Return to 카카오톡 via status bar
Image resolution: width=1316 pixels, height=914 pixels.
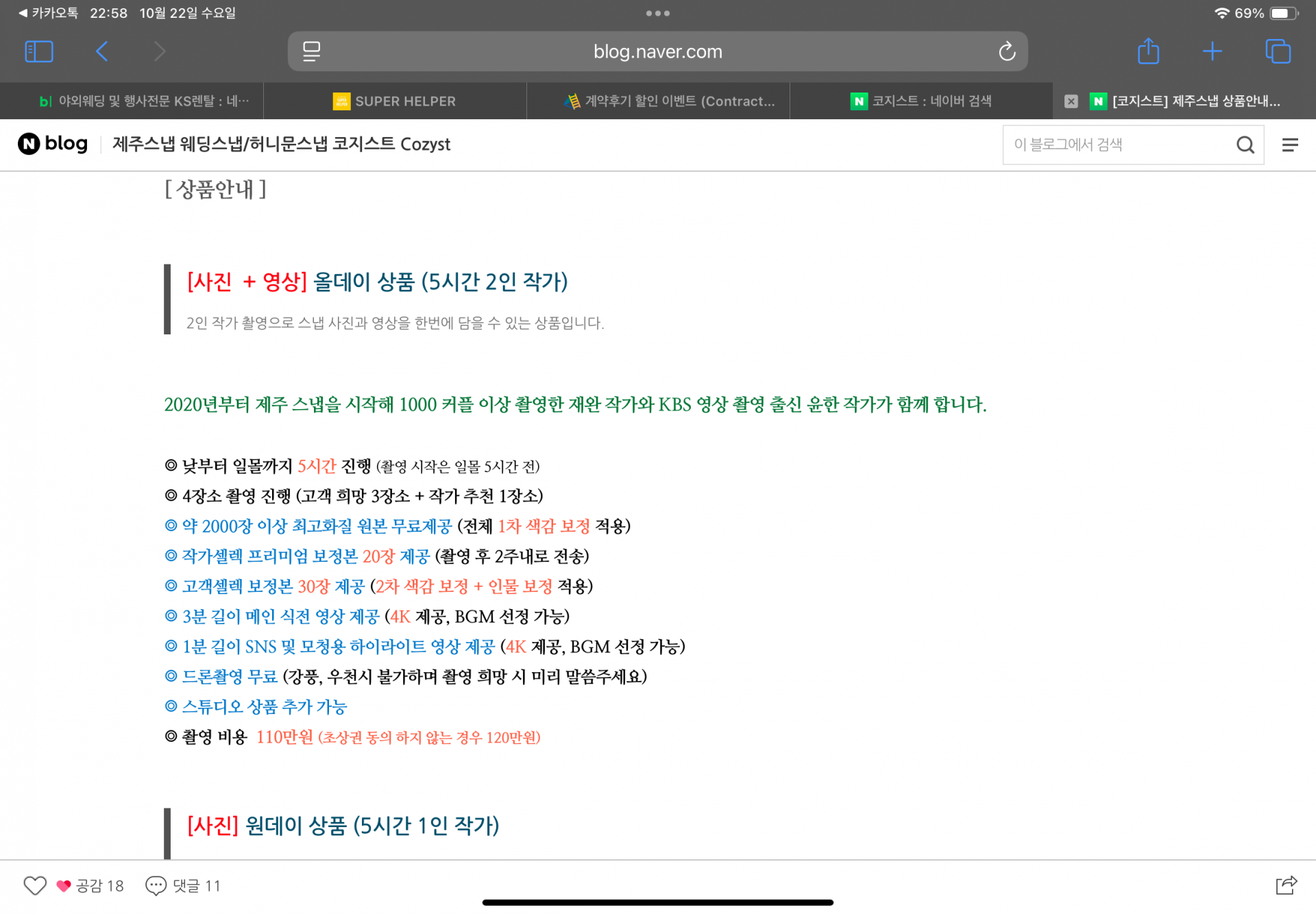[48, 13]
